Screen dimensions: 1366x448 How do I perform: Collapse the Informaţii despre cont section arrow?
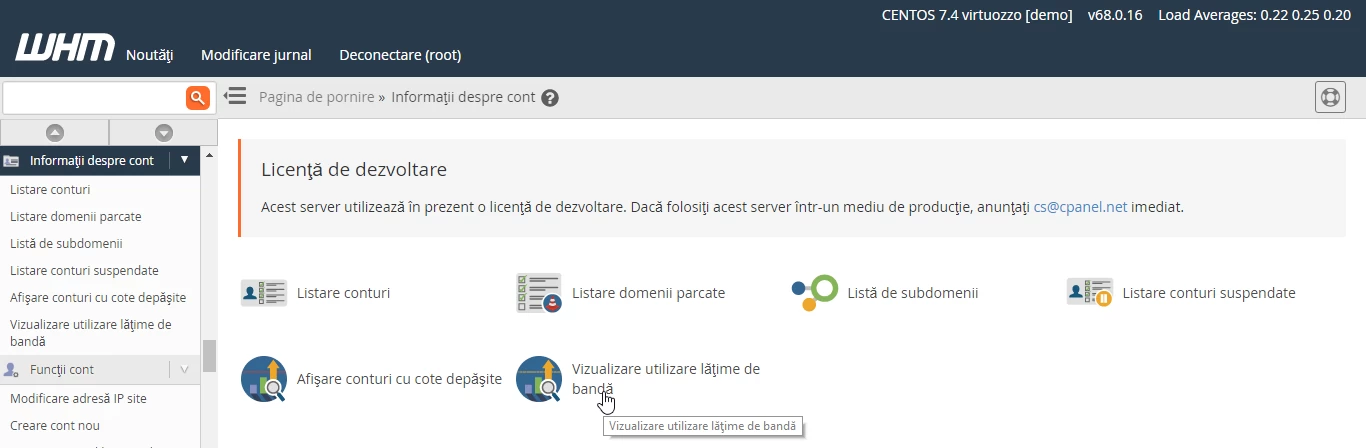coord(184,160)
